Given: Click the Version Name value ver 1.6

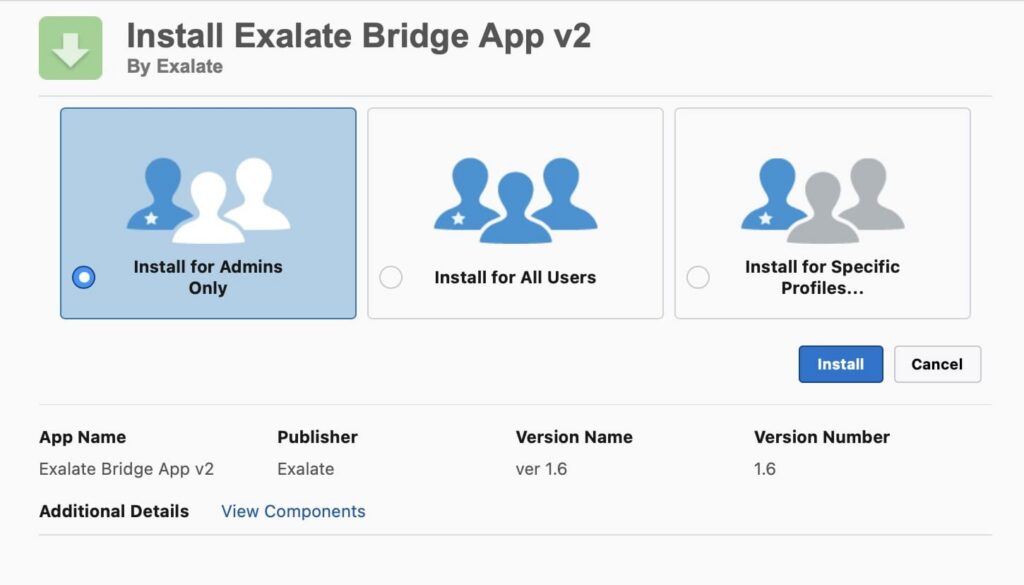Looking at the screenshot, I should 541,468.
